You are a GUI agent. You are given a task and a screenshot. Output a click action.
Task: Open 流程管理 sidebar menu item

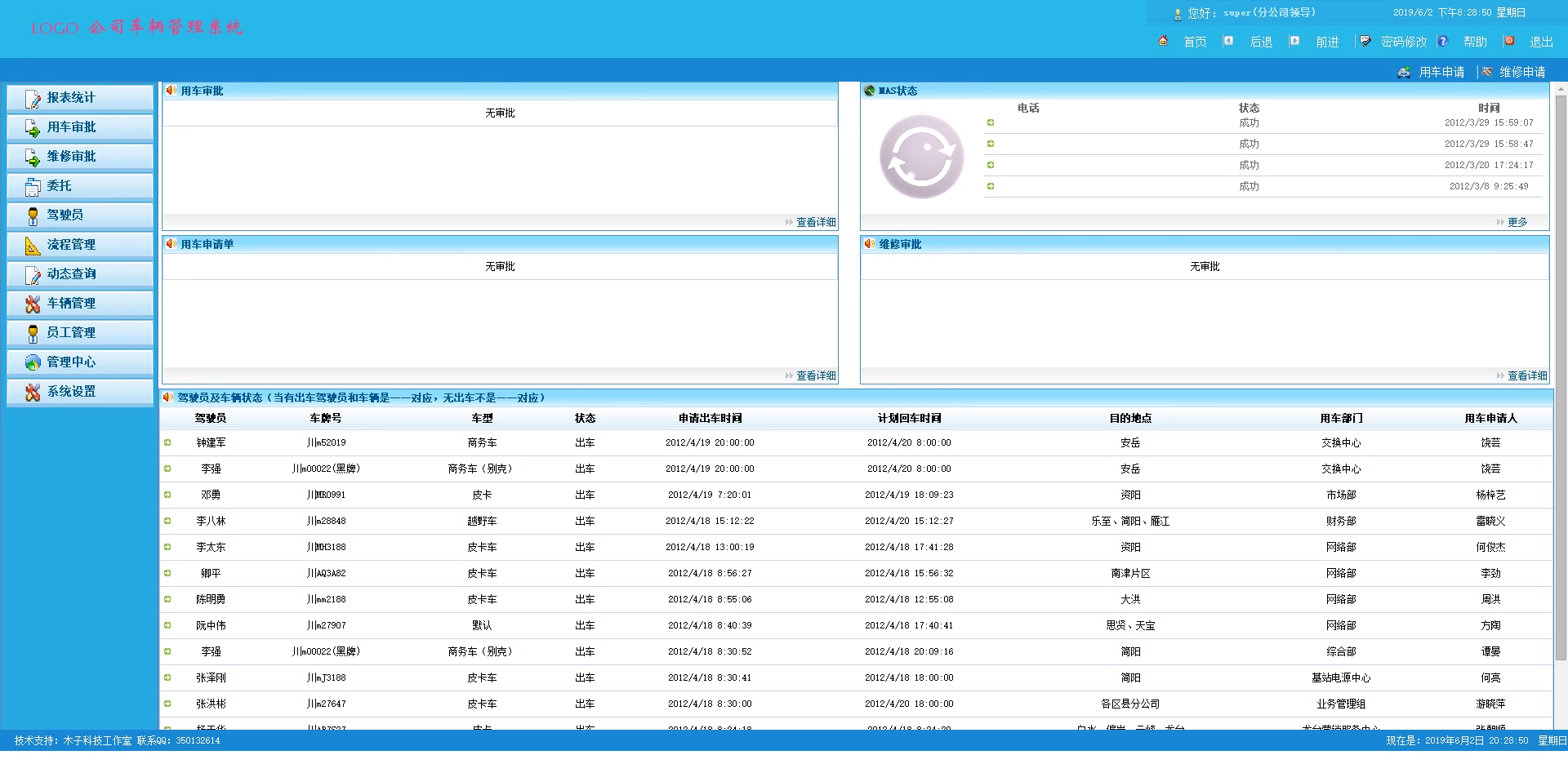[x=80, y=245]
